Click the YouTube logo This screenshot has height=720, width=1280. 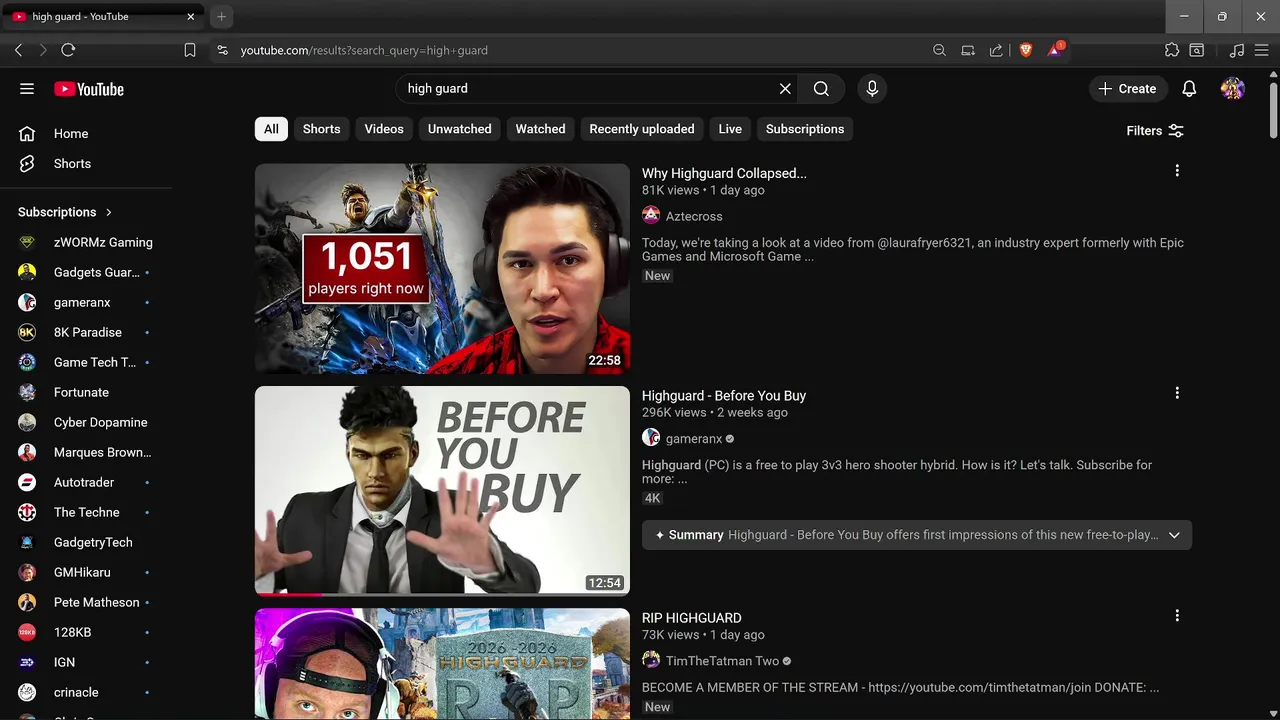pos(89,89)
